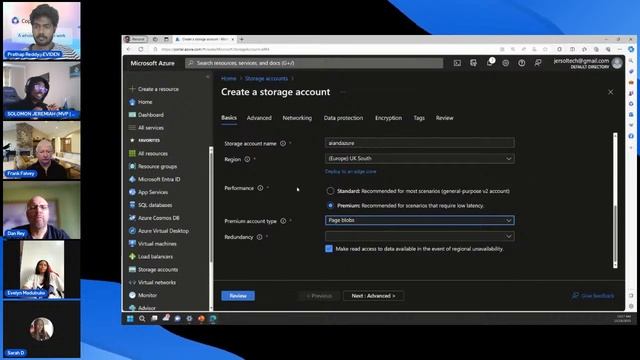Open the empty Redundancy dropdown
The height and width of the screenshot is (360, 640).
420,236
